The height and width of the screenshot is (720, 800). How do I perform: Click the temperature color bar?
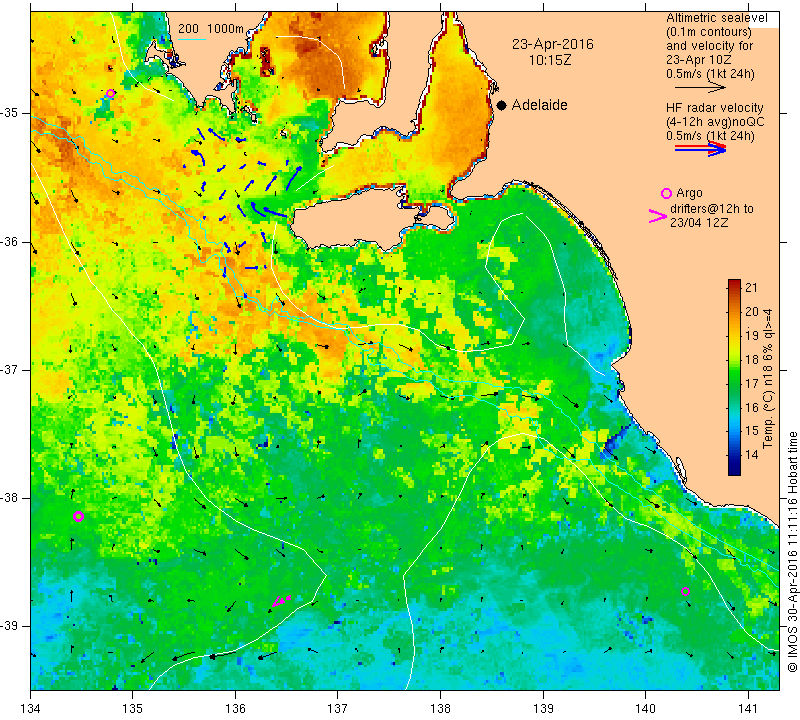pos(734,377)
